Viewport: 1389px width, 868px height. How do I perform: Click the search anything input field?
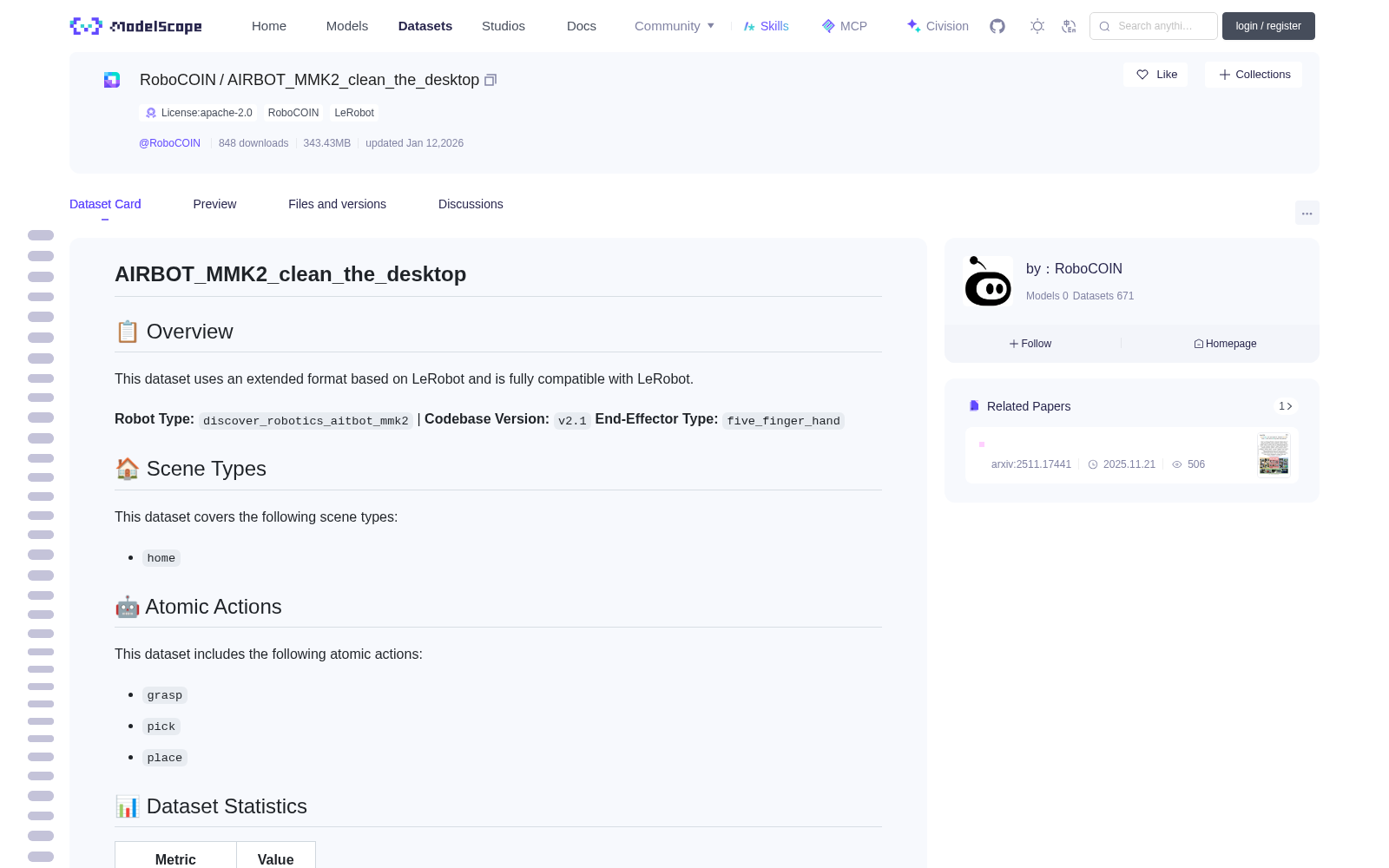click(x=1154, y=26)
